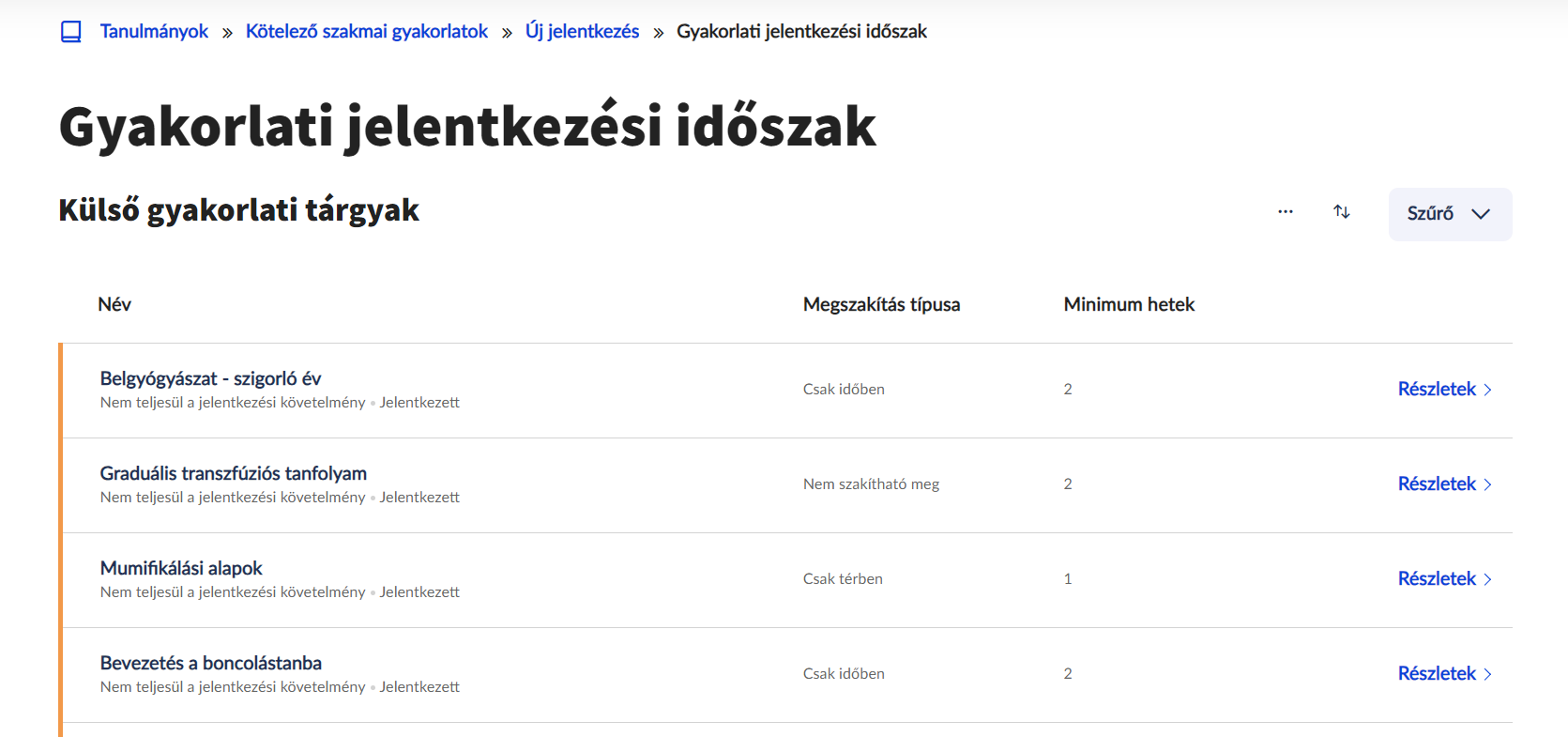1568x737 pixels.
Task: View Részletek for Graduális transzfúziós tanfolyam
Action: (x=1437, y=484)
